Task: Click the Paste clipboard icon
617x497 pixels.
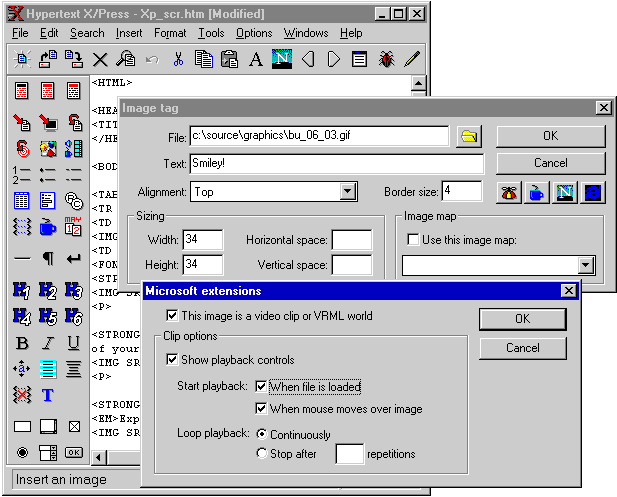Action: 229,59
